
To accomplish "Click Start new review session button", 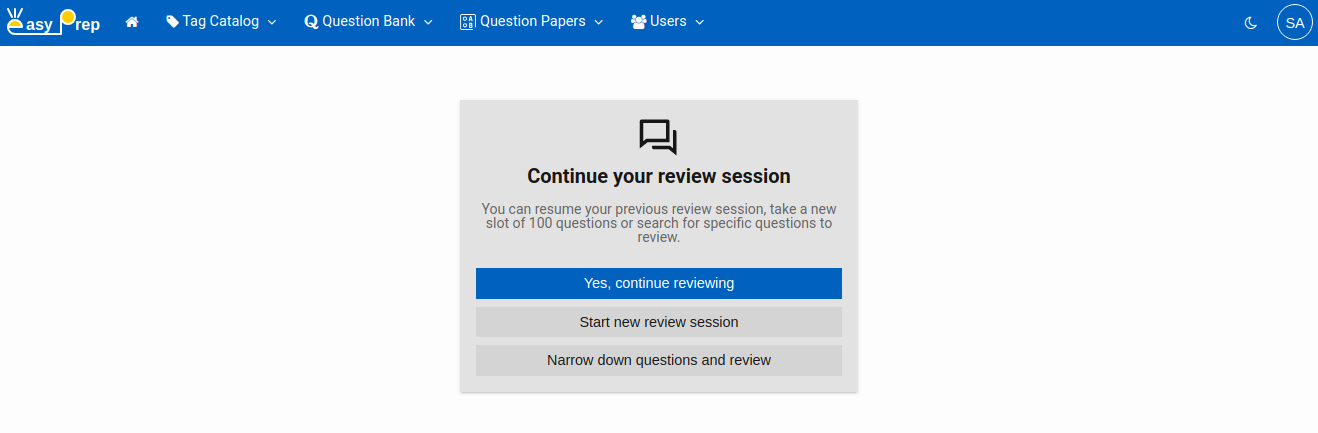I will click(659, 322).
